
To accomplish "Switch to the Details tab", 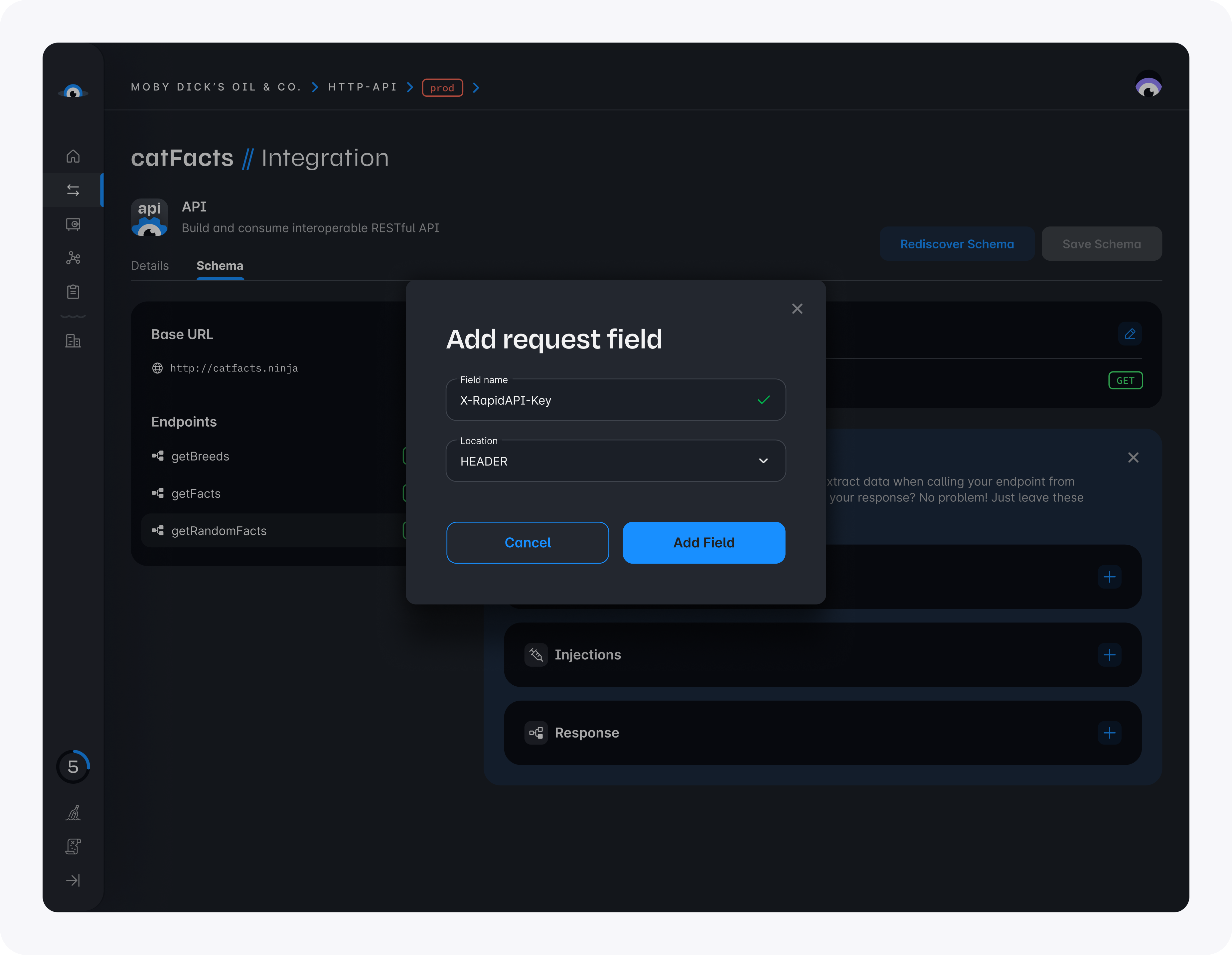I will tap(150, 265).
